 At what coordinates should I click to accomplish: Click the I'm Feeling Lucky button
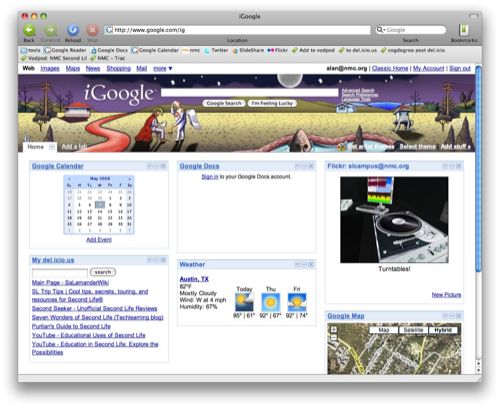point(272,104)
